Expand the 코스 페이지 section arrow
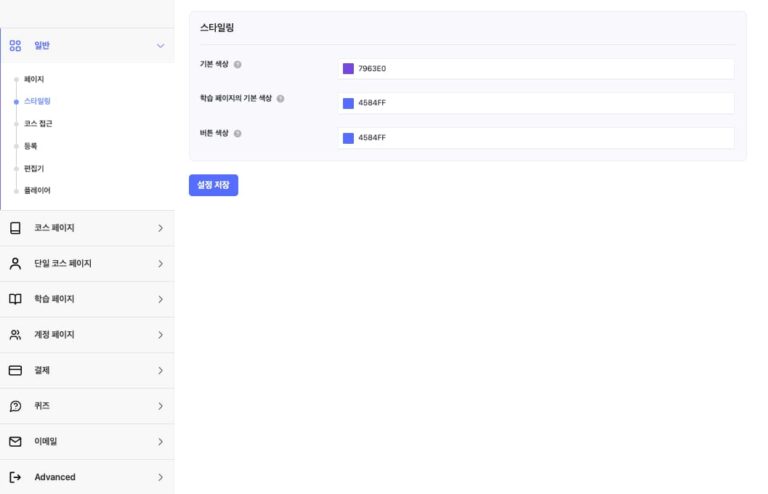The image size is (768, 494). pos(160,228)
